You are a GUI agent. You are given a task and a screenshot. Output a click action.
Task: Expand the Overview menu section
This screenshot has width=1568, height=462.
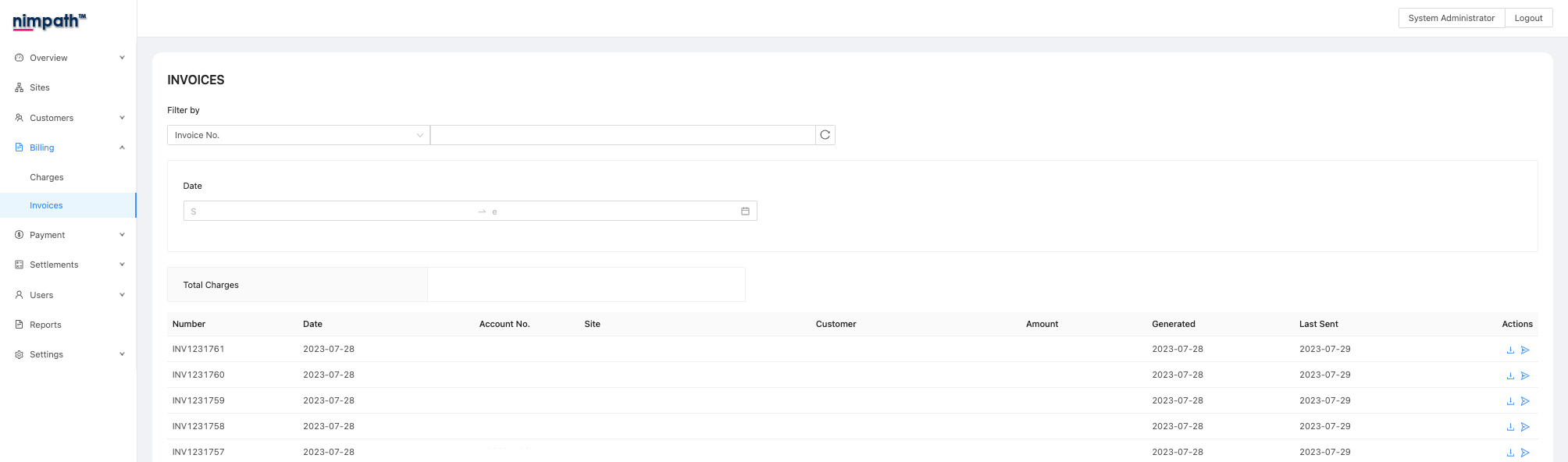tap(69, 58)
